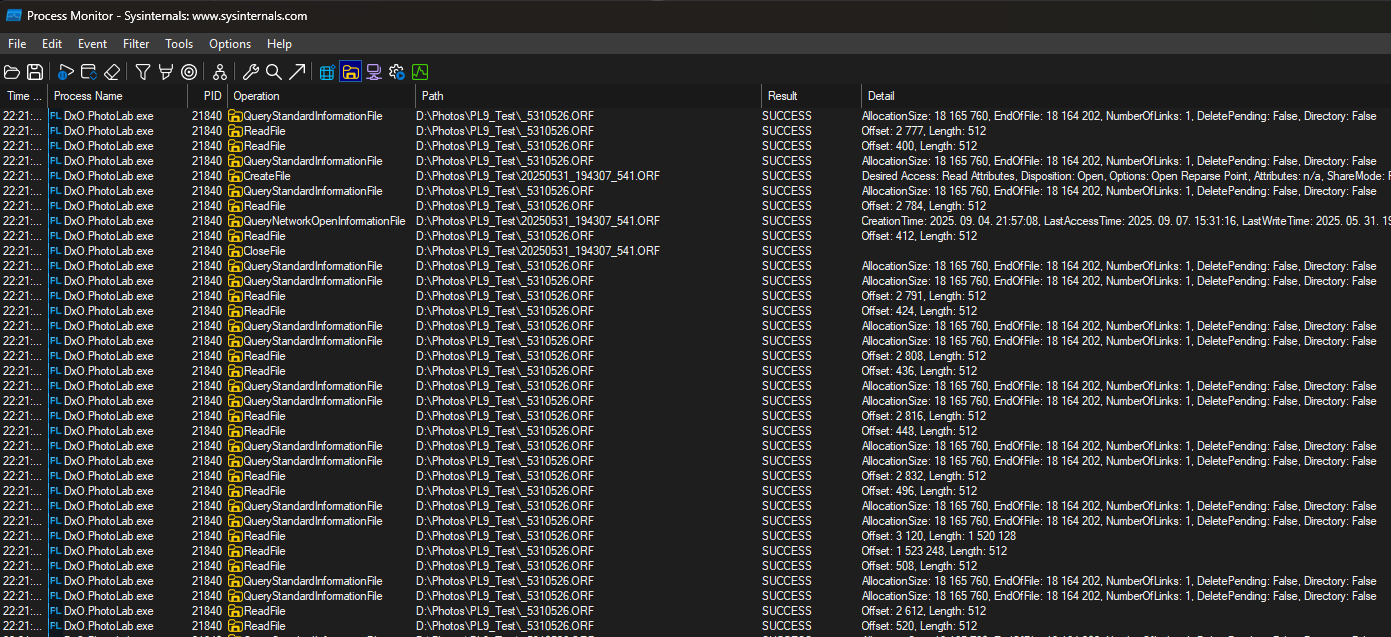Clear the event display with eraser icon
Screen dimensions: 1391x637
pyautogui.click(x=112, y=72)
